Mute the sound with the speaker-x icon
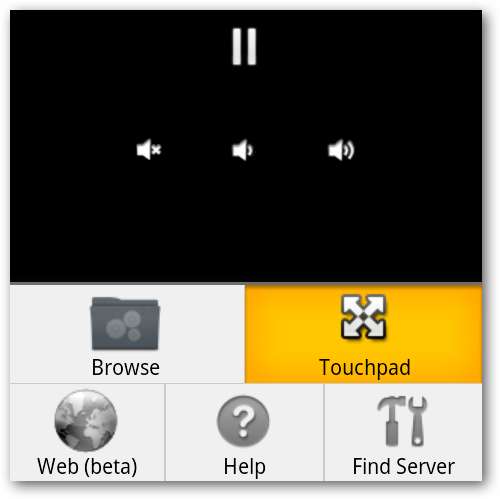500x499 pixels. click(149, 150)
